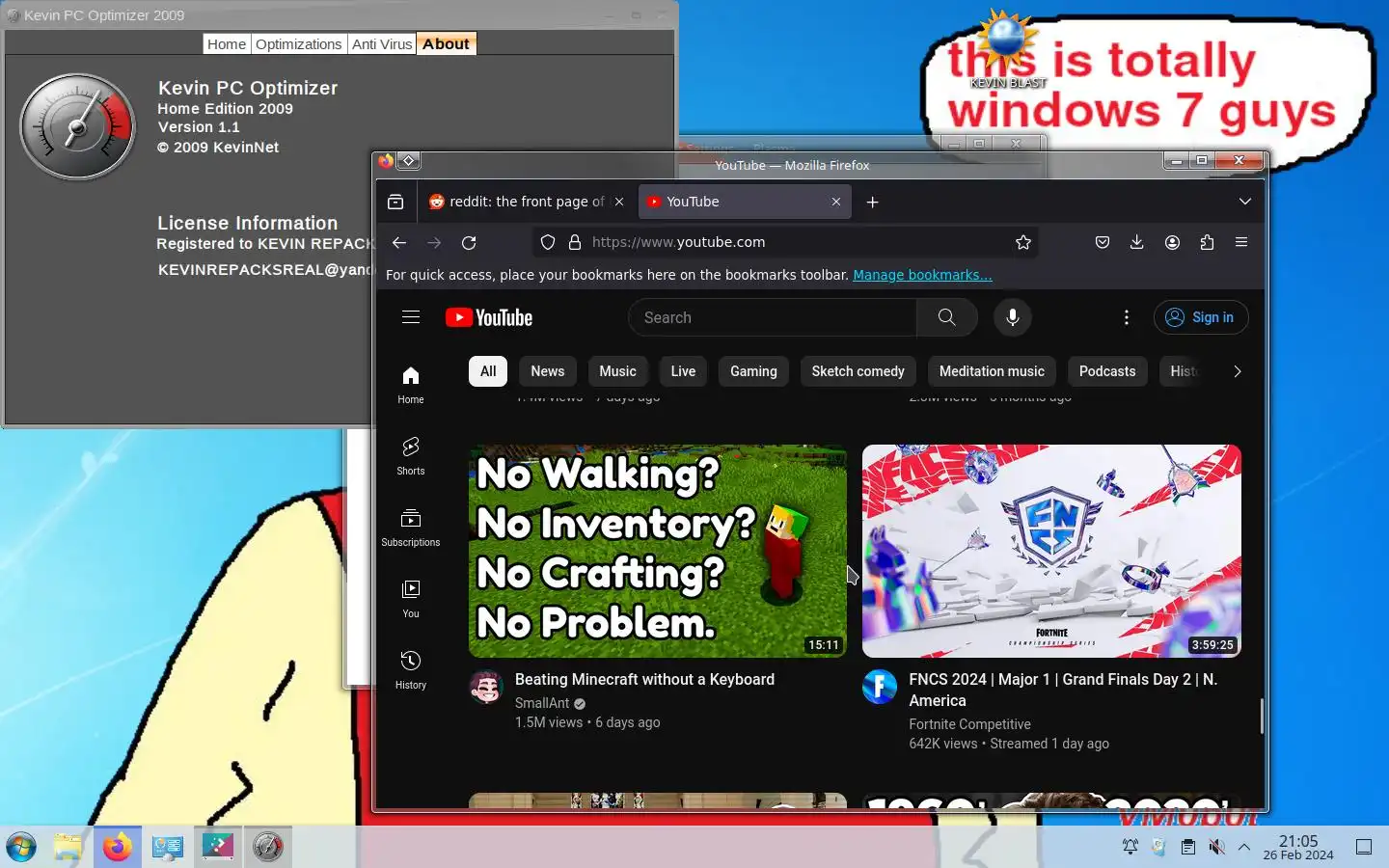The width and height of the screenshot is (1389, 868).
Task: Open Shorts in YouTube sidebar
Action: point(411,456)
